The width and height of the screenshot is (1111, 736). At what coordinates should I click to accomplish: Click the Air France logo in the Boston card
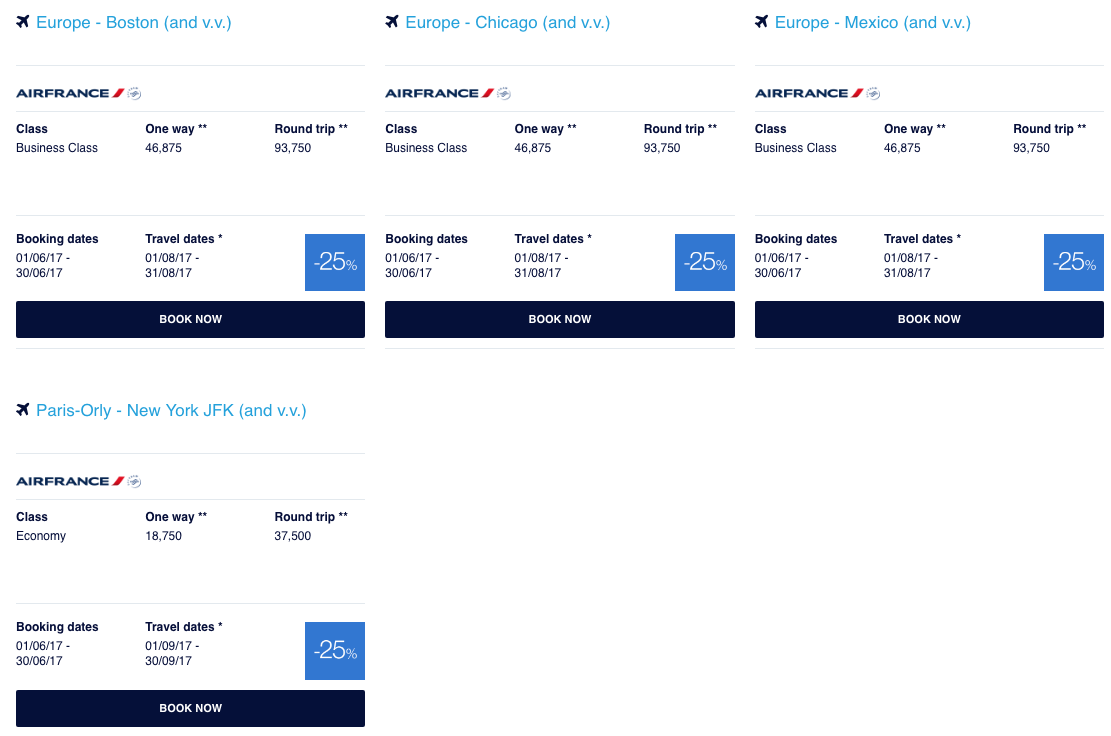(x=78, y=93)
